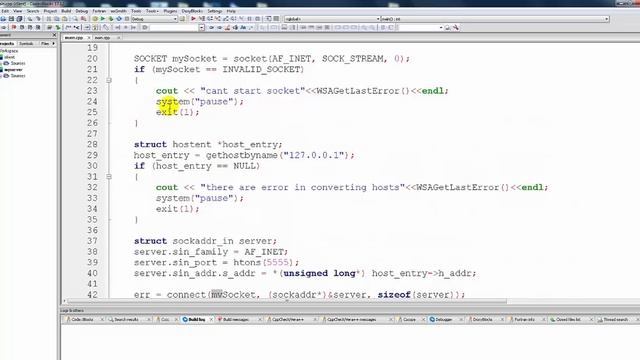
Task: Click the Paste toolbar icon
Action: [64, 19]
